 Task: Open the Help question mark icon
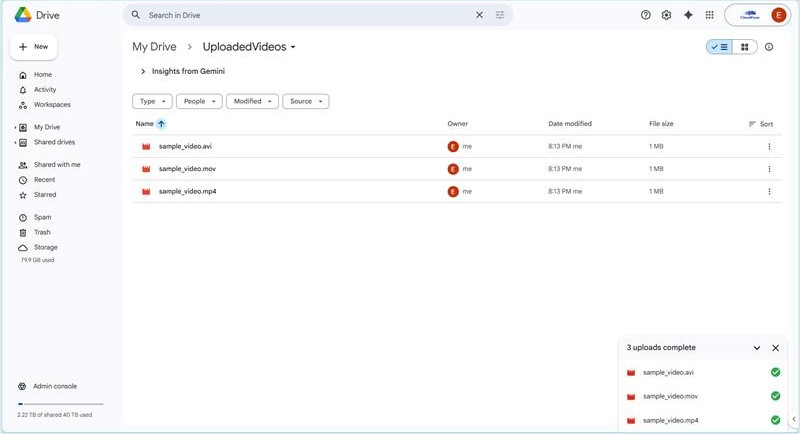click(645, 15)
